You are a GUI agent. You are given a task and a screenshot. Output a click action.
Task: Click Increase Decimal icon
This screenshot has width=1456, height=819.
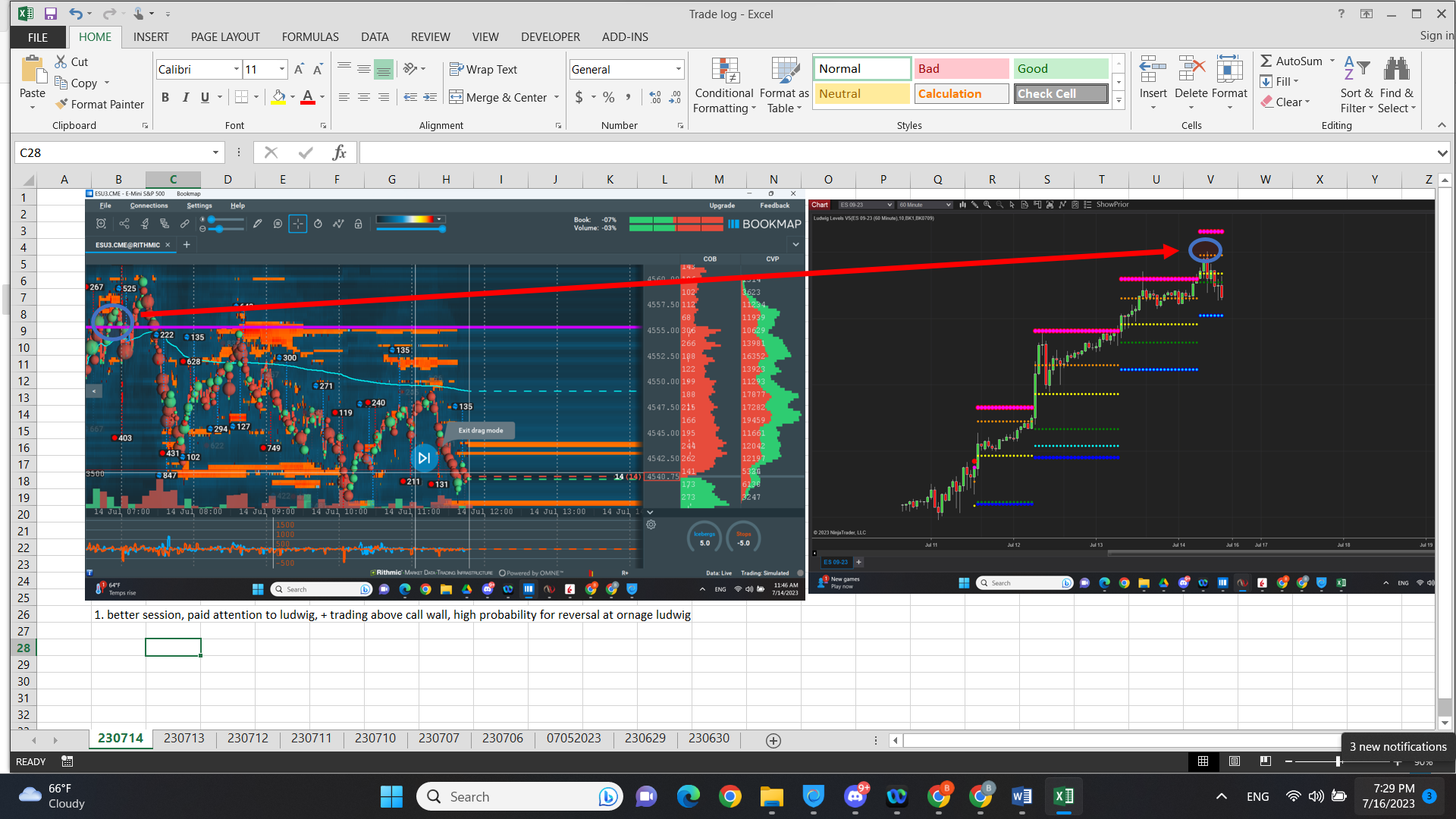(x=655, y=97)
